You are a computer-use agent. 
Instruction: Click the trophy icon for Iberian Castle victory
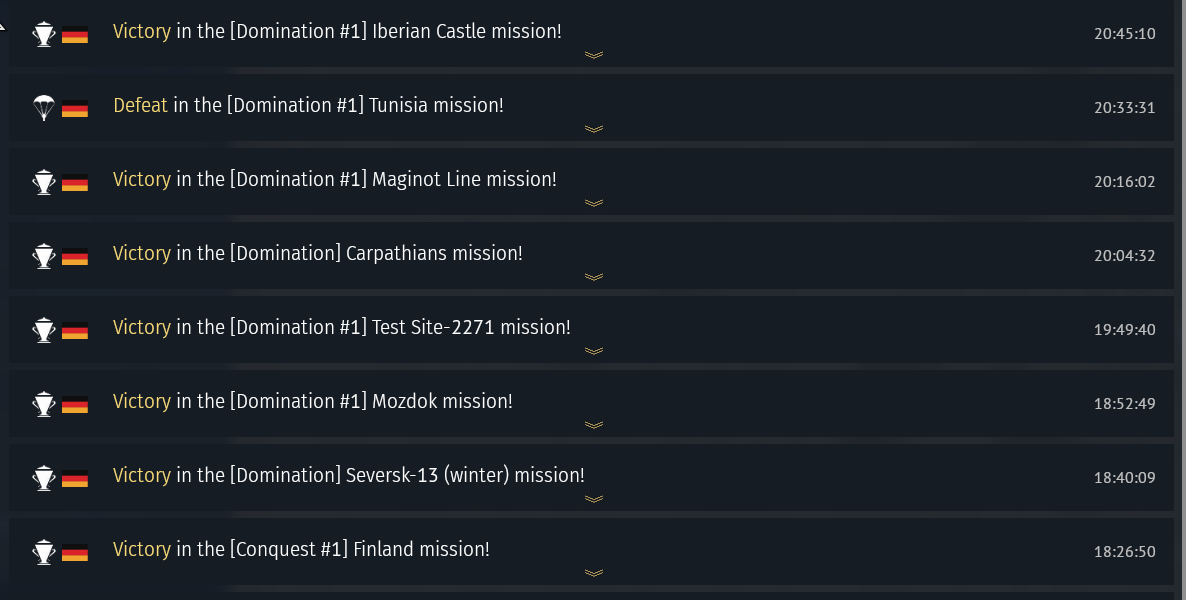click(44, 34)
